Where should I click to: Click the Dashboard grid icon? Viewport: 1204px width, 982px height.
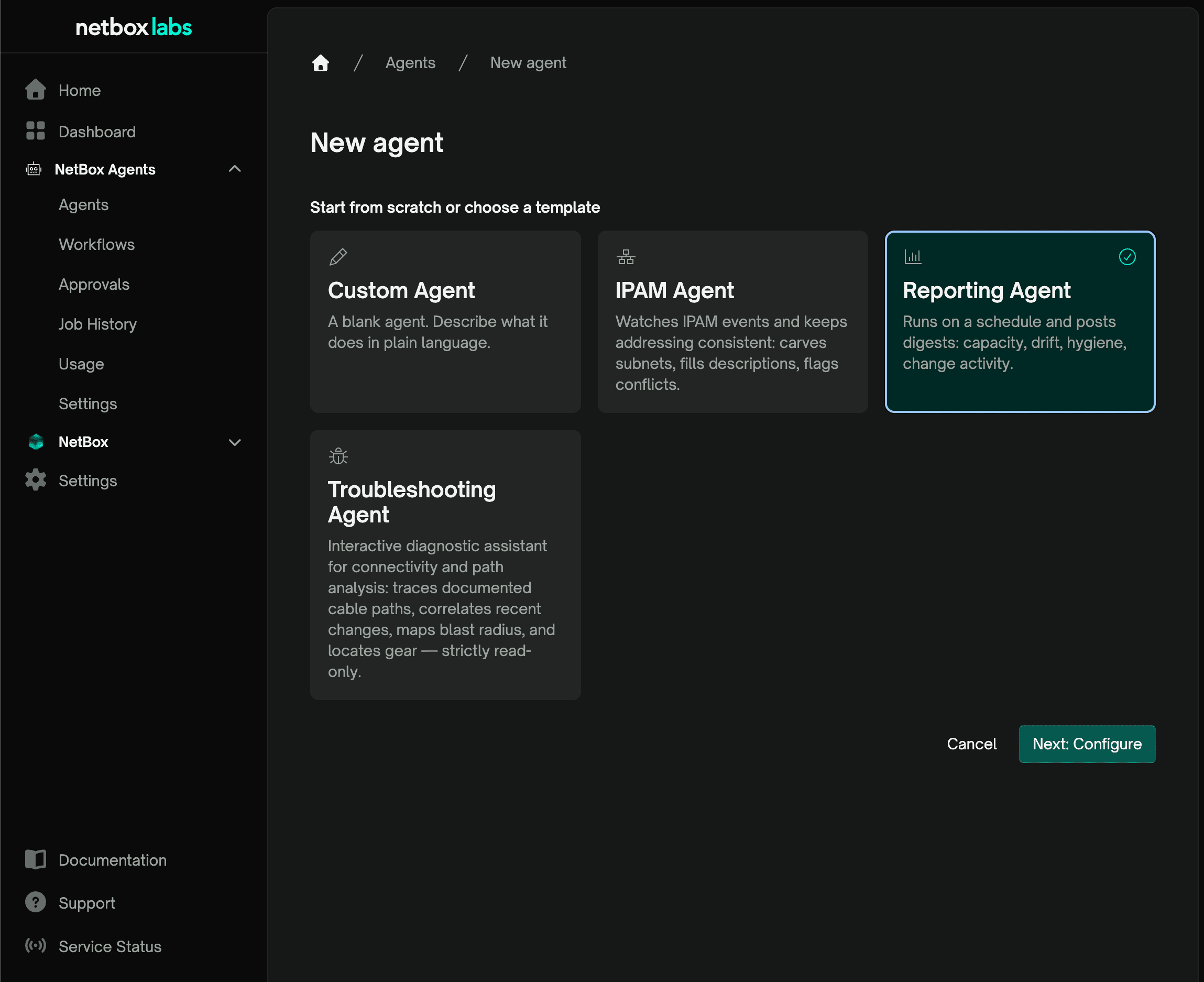(36, 130)
